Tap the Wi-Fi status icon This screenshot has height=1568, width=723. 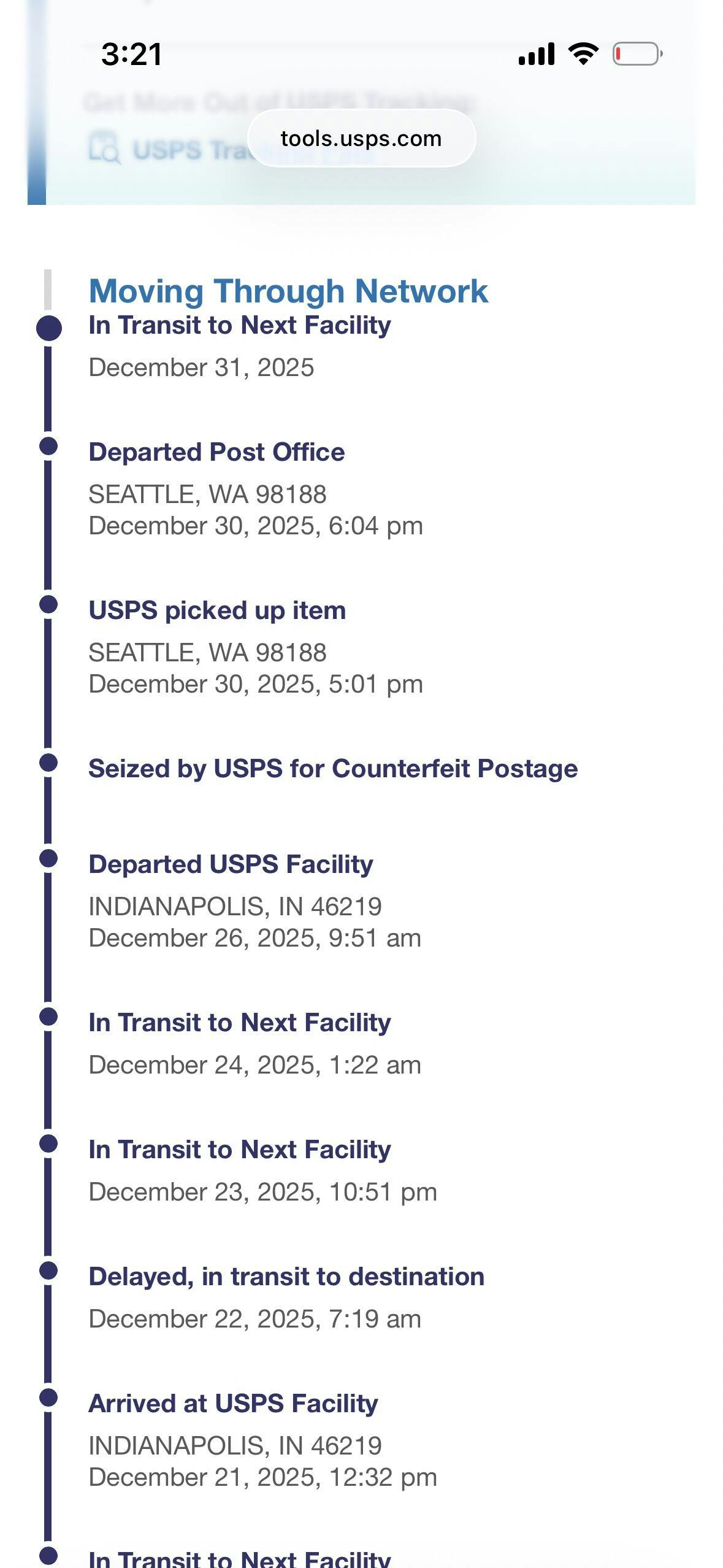(x=583, y=54)
